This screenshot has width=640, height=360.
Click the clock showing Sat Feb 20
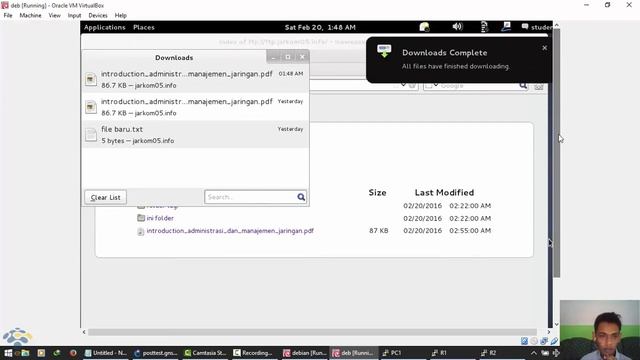tap(320, 27)
